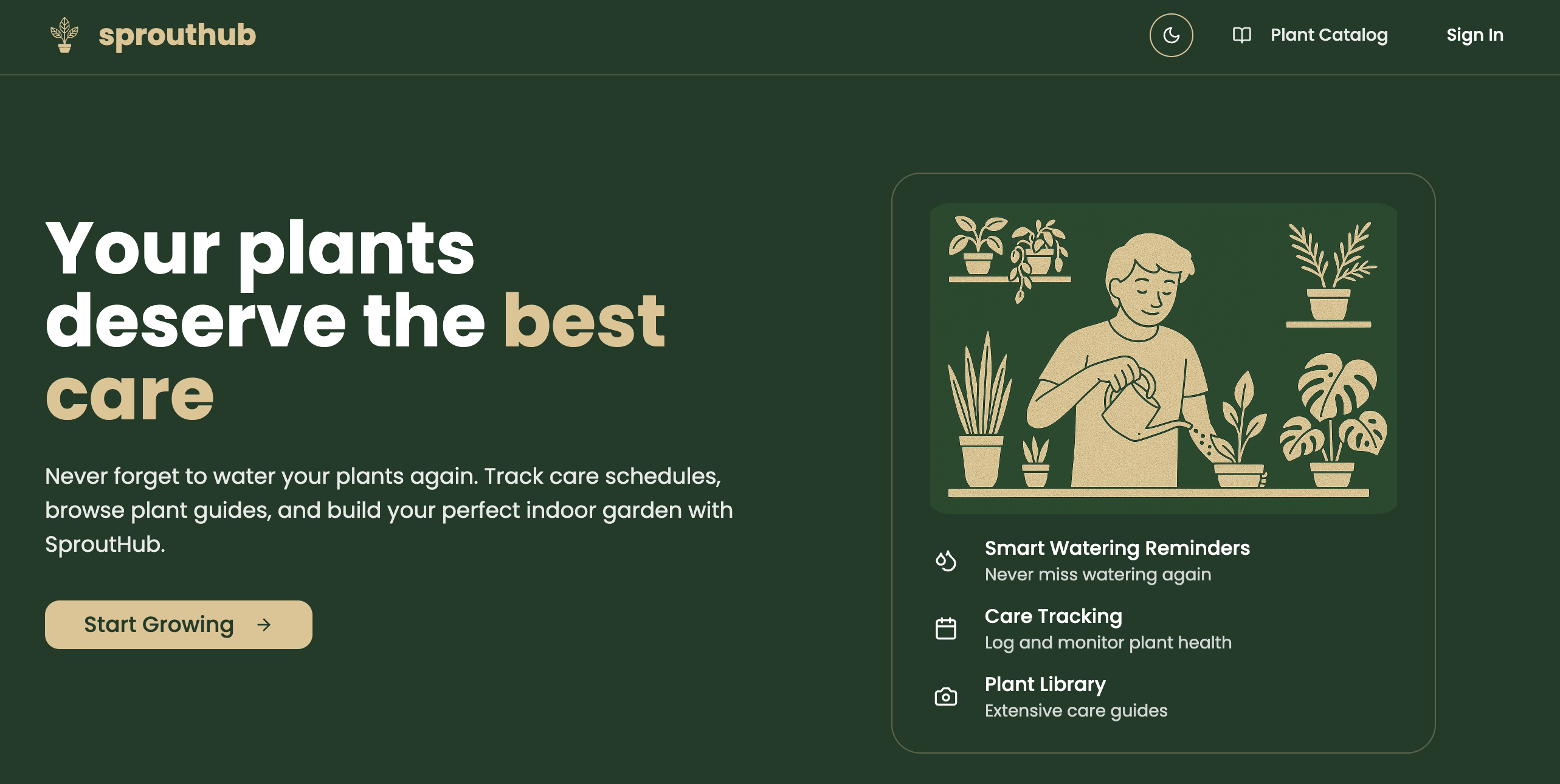Screen dimensions: 1560x784
Task: Open the Plant Catalog menu item
Action: click(x=1328, y=35)
